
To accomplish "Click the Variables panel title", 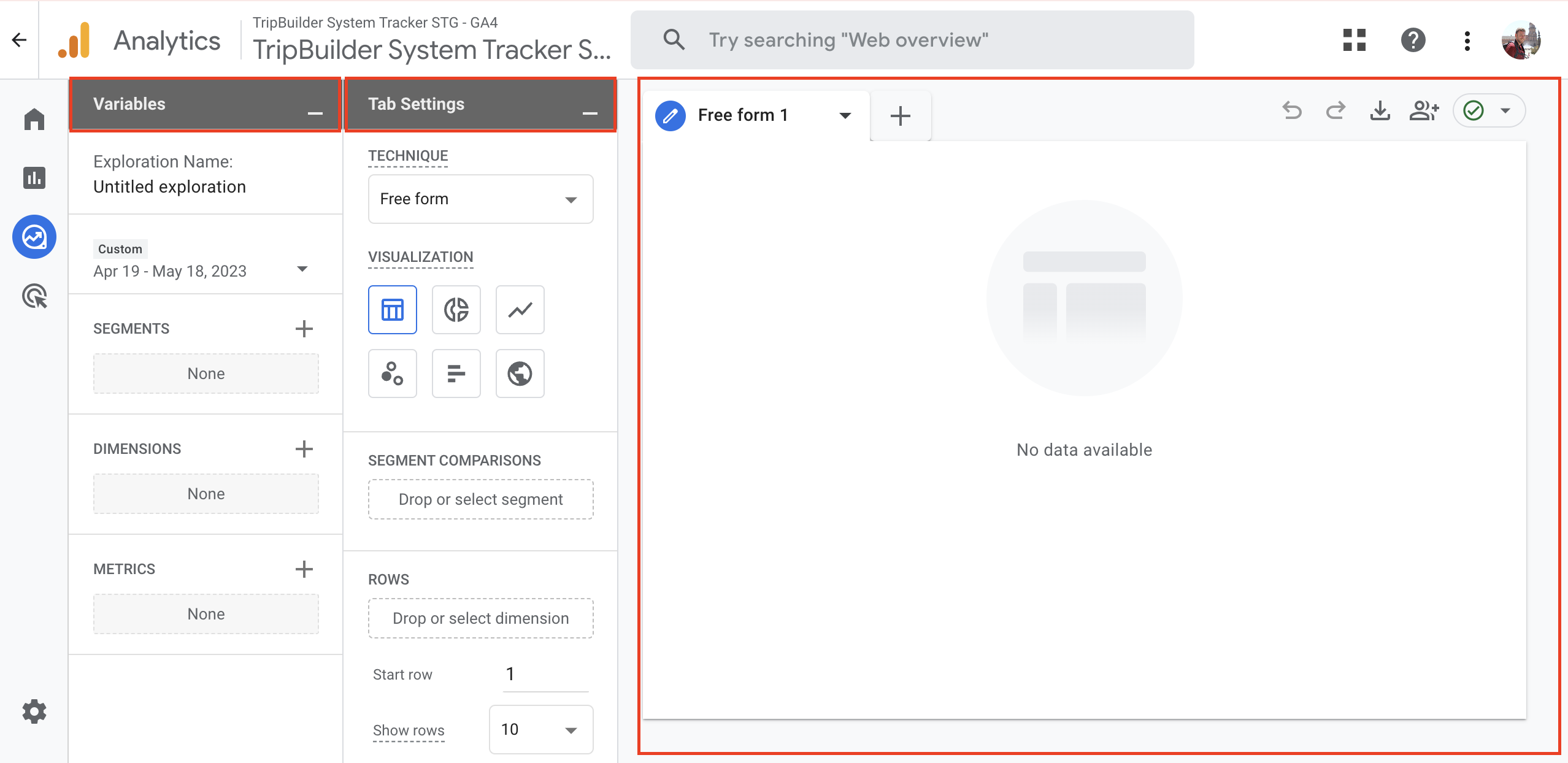I will point(129,104).
